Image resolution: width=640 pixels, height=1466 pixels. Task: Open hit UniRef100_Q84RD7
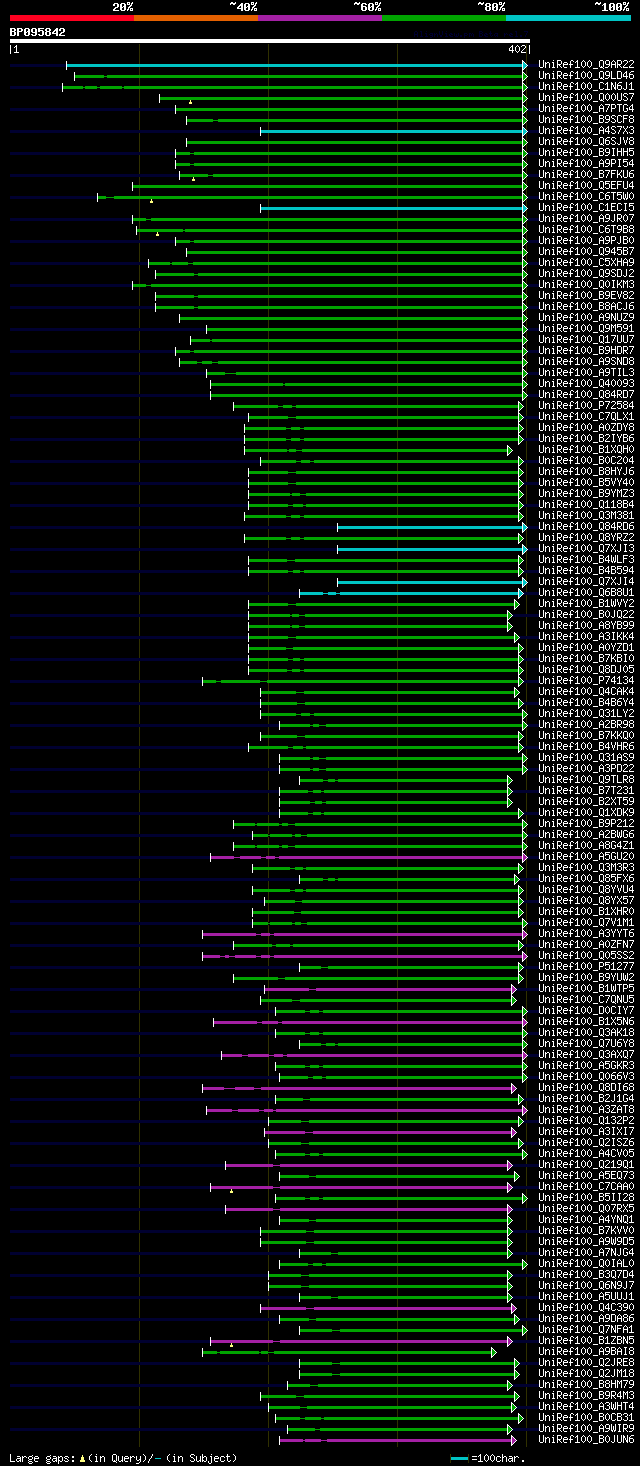[586, 394]
